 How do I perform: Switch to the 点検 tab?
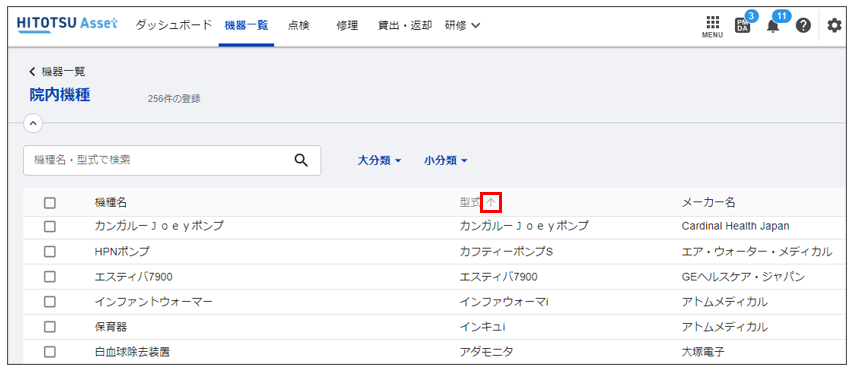299,25
